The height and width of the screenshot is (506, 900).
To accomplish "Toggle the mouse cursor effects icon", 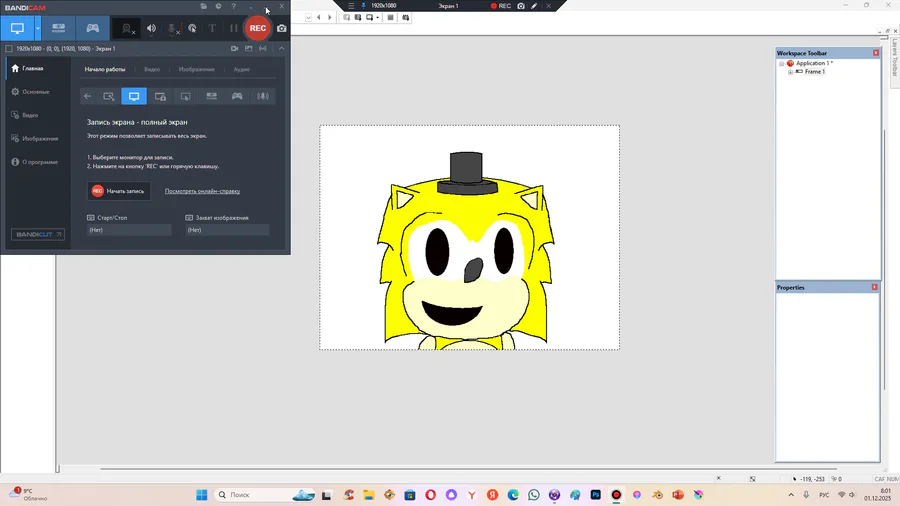I will 192,28.
